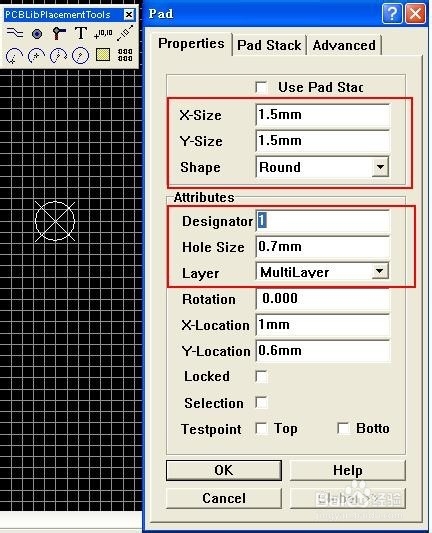This screenshot has width=432, height=533.
Task: Click the Cancel button
Action: coord(224,498)
